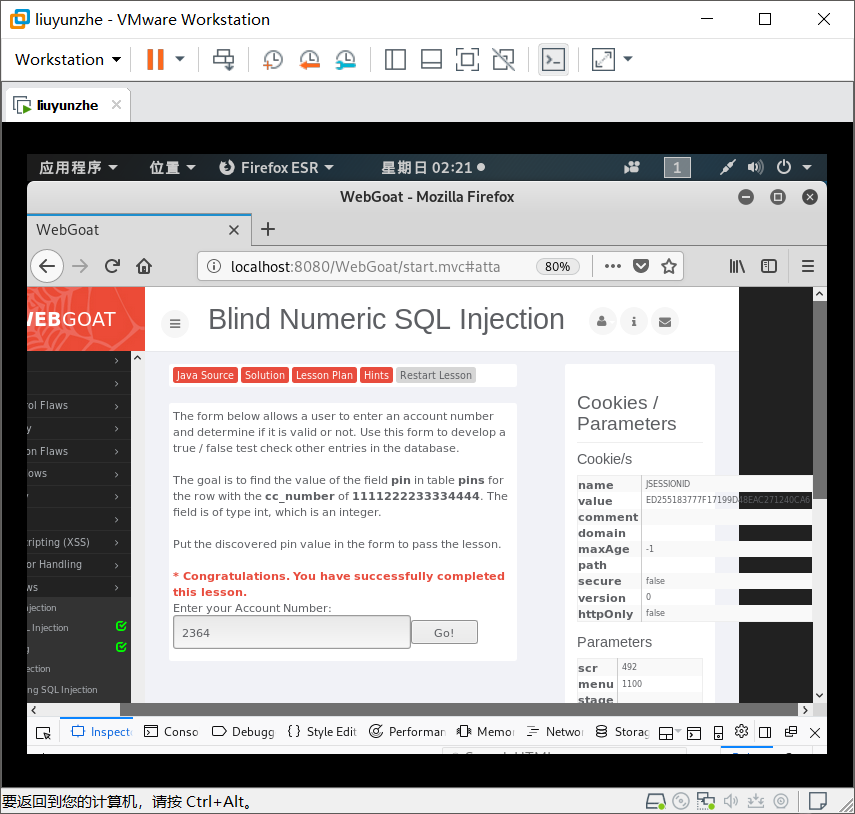This screenshot has width=855, height=814.
Task: Open the Firefox hamburger menu
Action: tap(808, 266)
